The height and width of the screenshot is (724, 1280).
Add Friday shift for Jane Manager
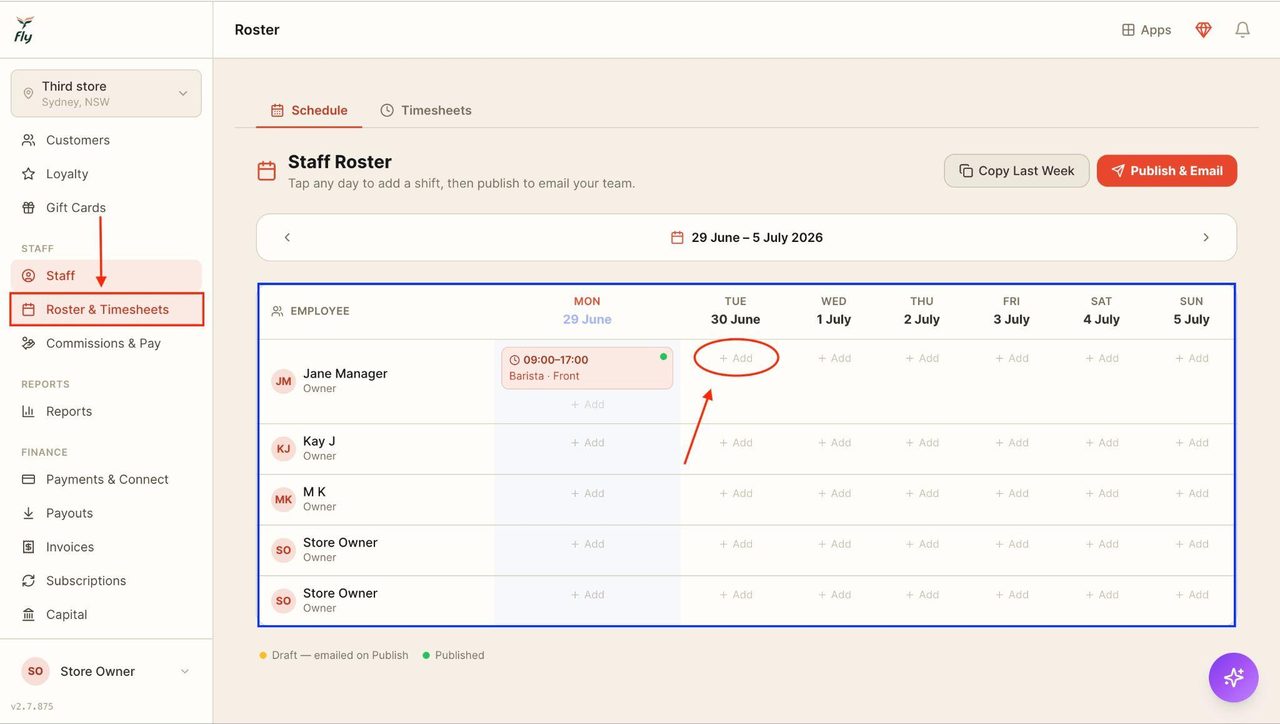pyautogui.click(x=1012, y=358)
